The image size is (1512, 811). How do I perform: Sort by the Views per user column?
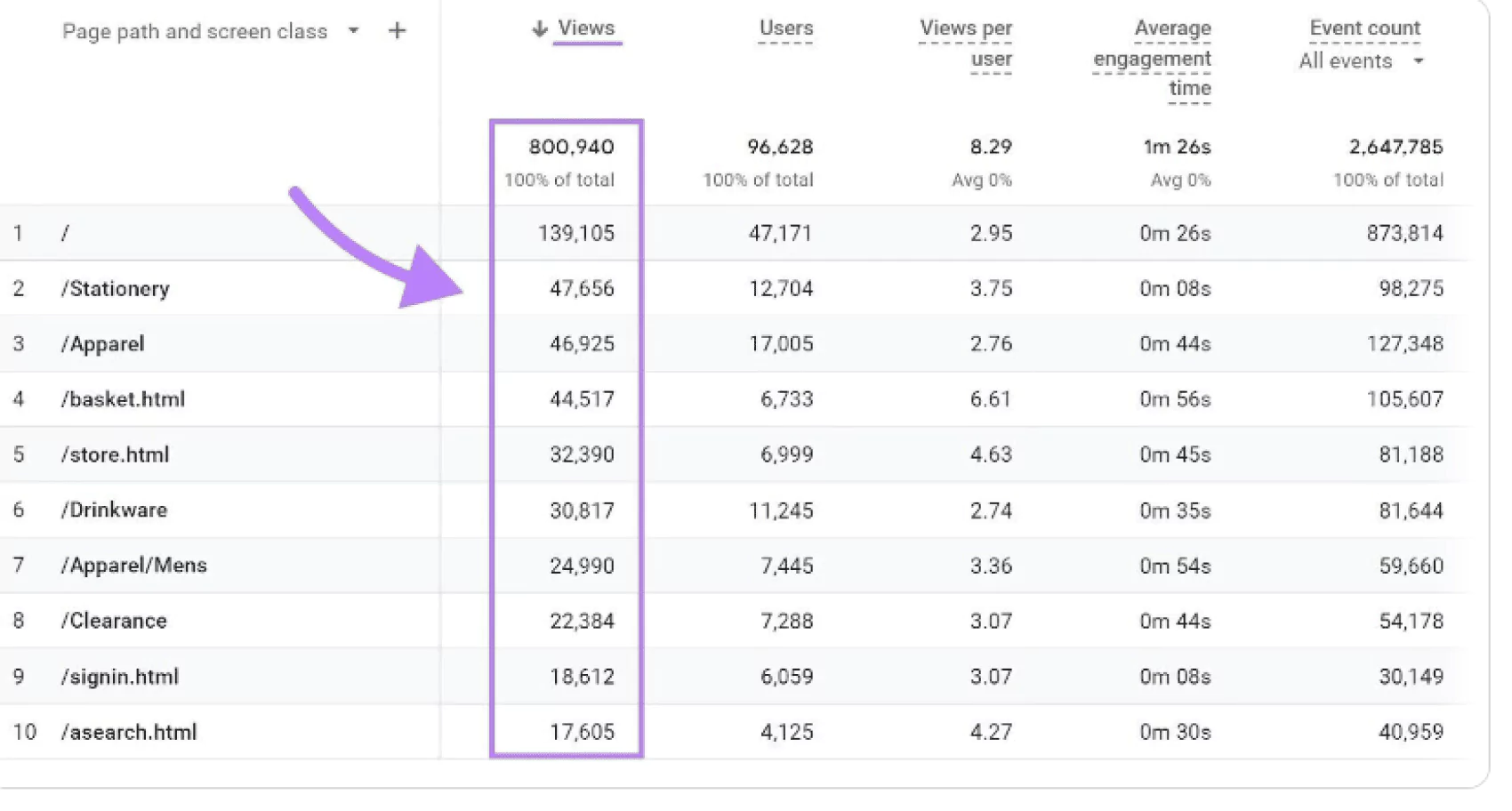pyautogui.click(x=965, y=42)
